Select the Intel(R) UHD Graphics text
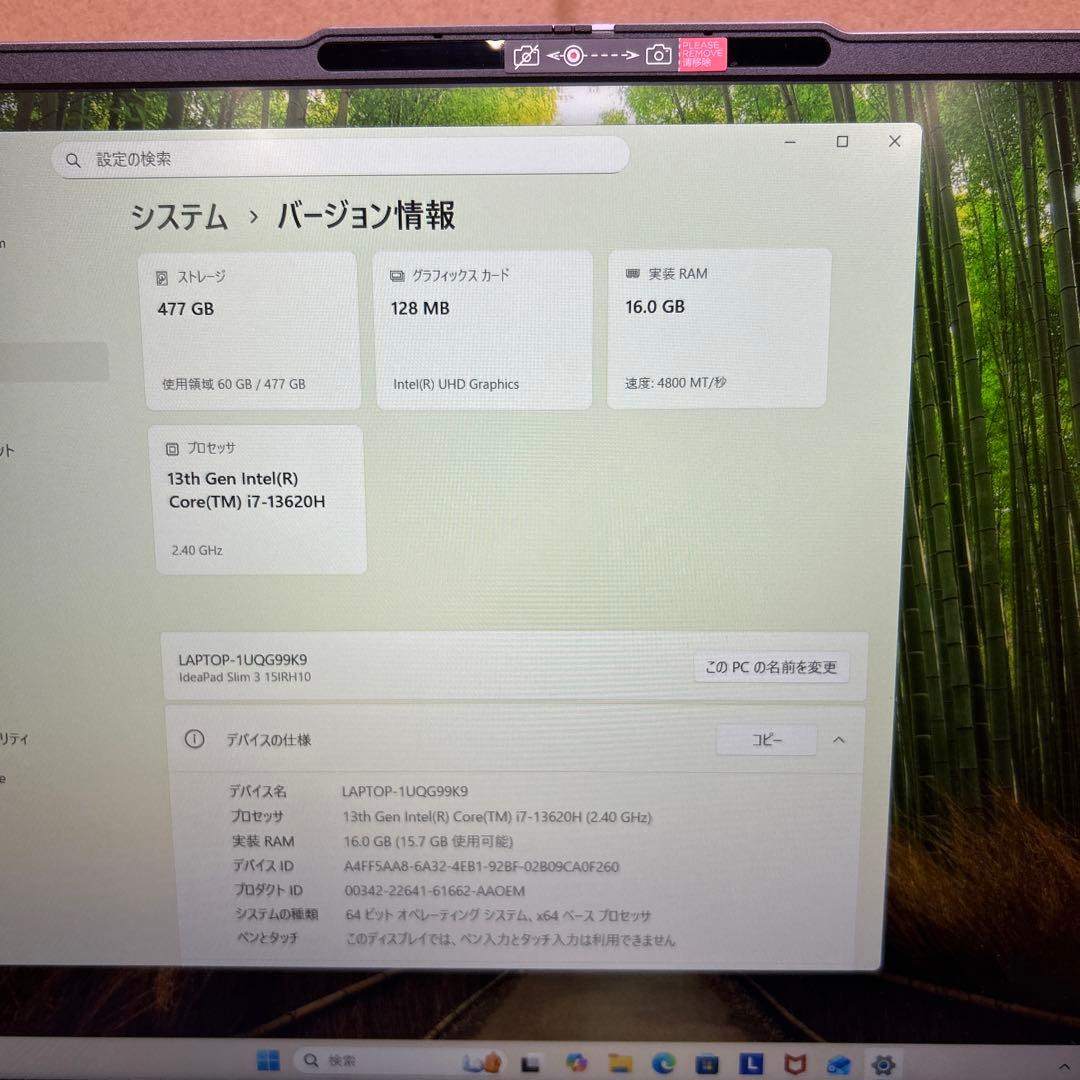Image resolution: width=1080 pixels, height=1080 pixels. click(x=456, y=384)
